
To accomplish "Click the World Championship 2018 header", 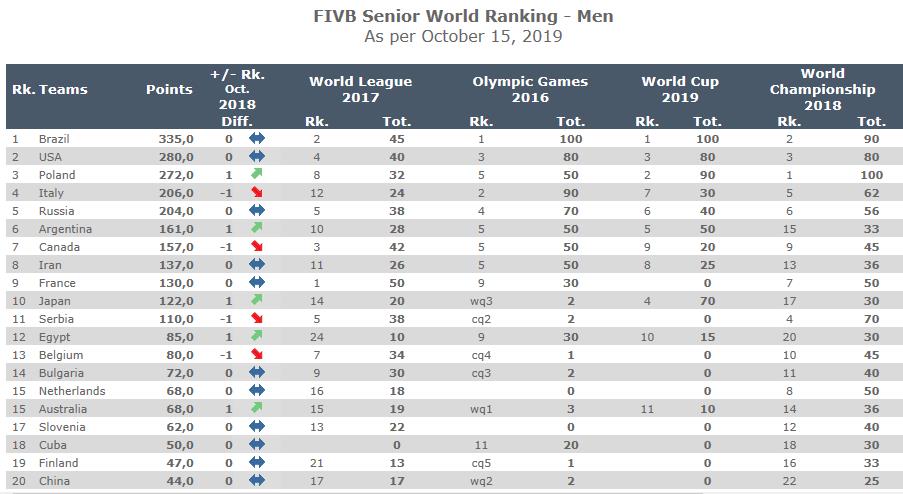I will 822,89.
